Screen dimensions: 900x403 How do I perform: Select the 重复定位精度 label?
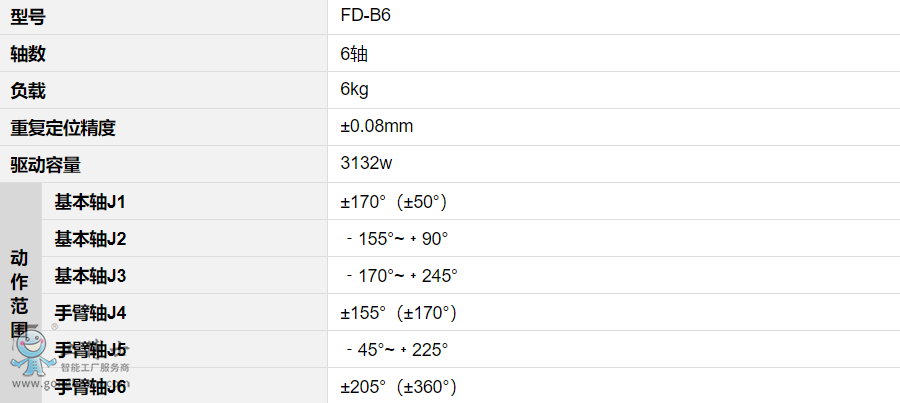point(63,127)
